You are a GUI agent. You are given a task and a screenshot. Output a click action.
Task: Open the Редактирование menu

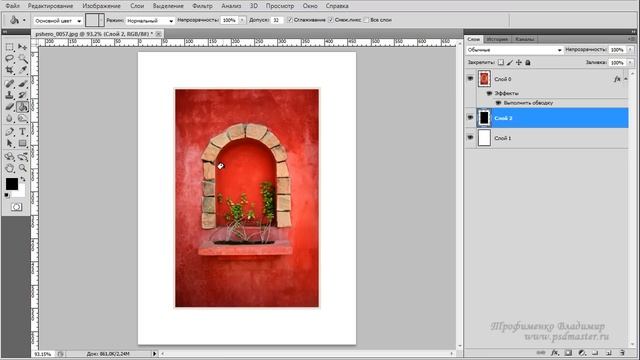click(x=51, y=6)
